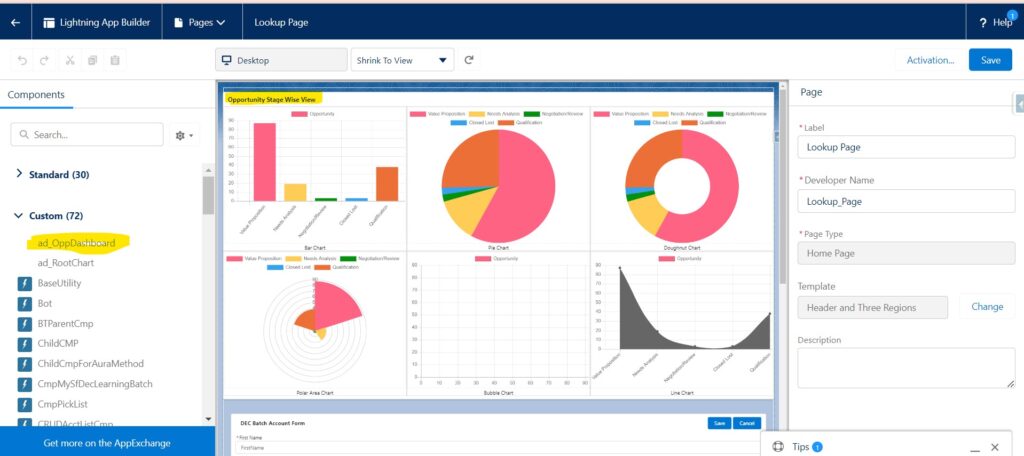Viewport: 1024px width, 456px height.
Task: Click the Bot component lightning icon
Action: coord(25,304)
